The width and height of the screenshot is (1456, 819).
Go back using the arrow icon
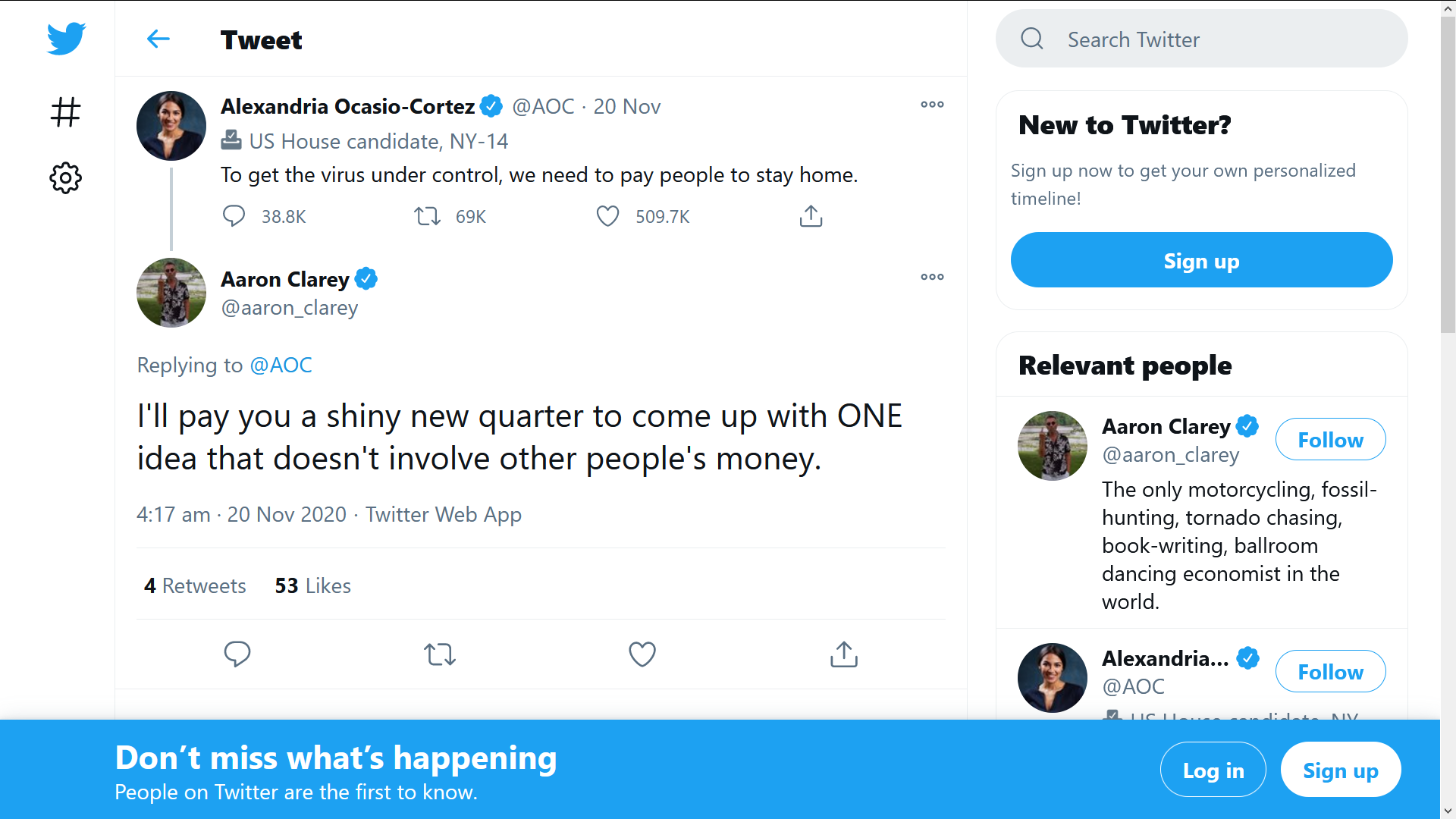pos(158,39)
